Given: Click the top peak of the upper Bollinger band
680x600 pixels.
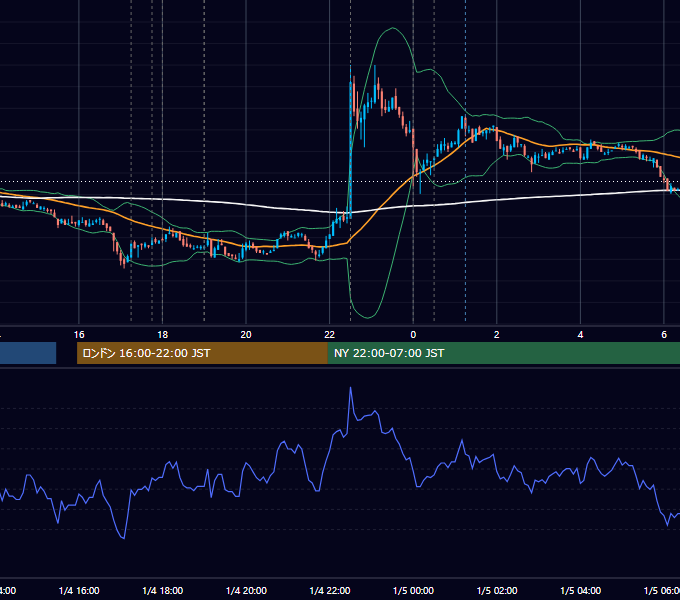Looking at the screenshot, I should [393, 28].
